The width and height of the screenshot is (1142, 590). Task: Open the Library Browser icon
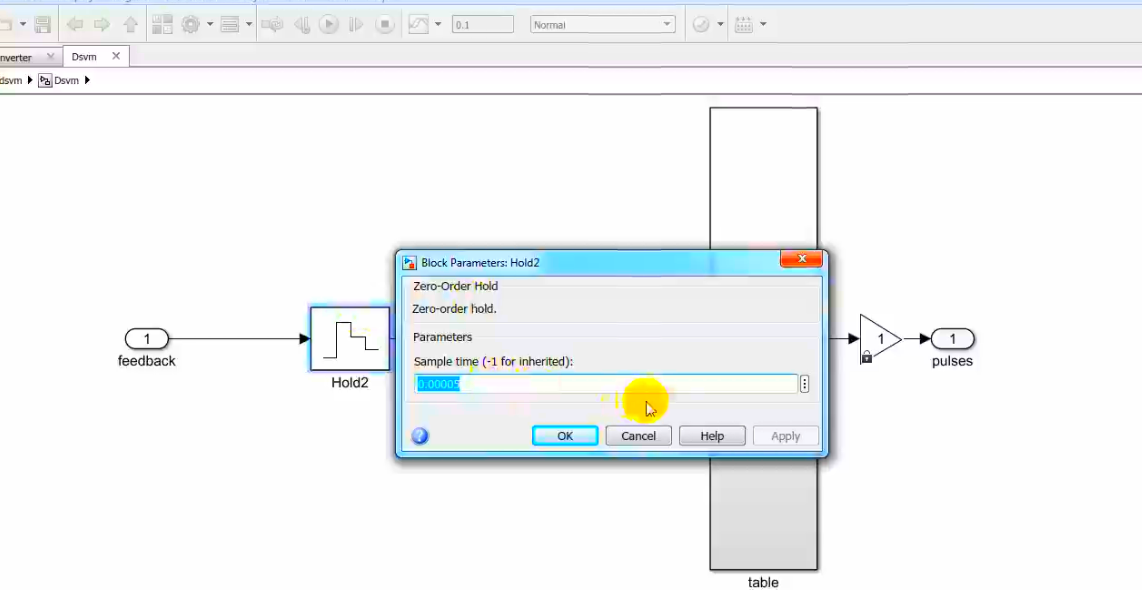[162, 25]
